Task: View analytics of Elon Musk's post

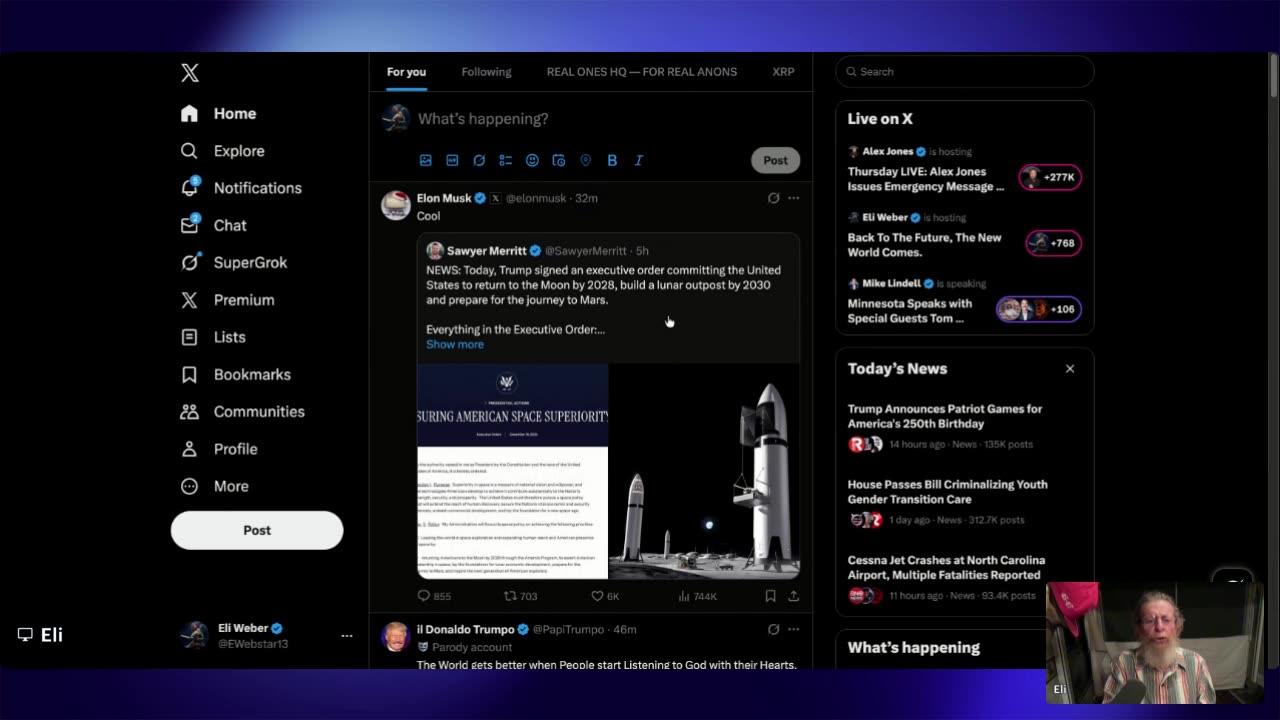Action: pyautogui.click(x=697, y=596)
